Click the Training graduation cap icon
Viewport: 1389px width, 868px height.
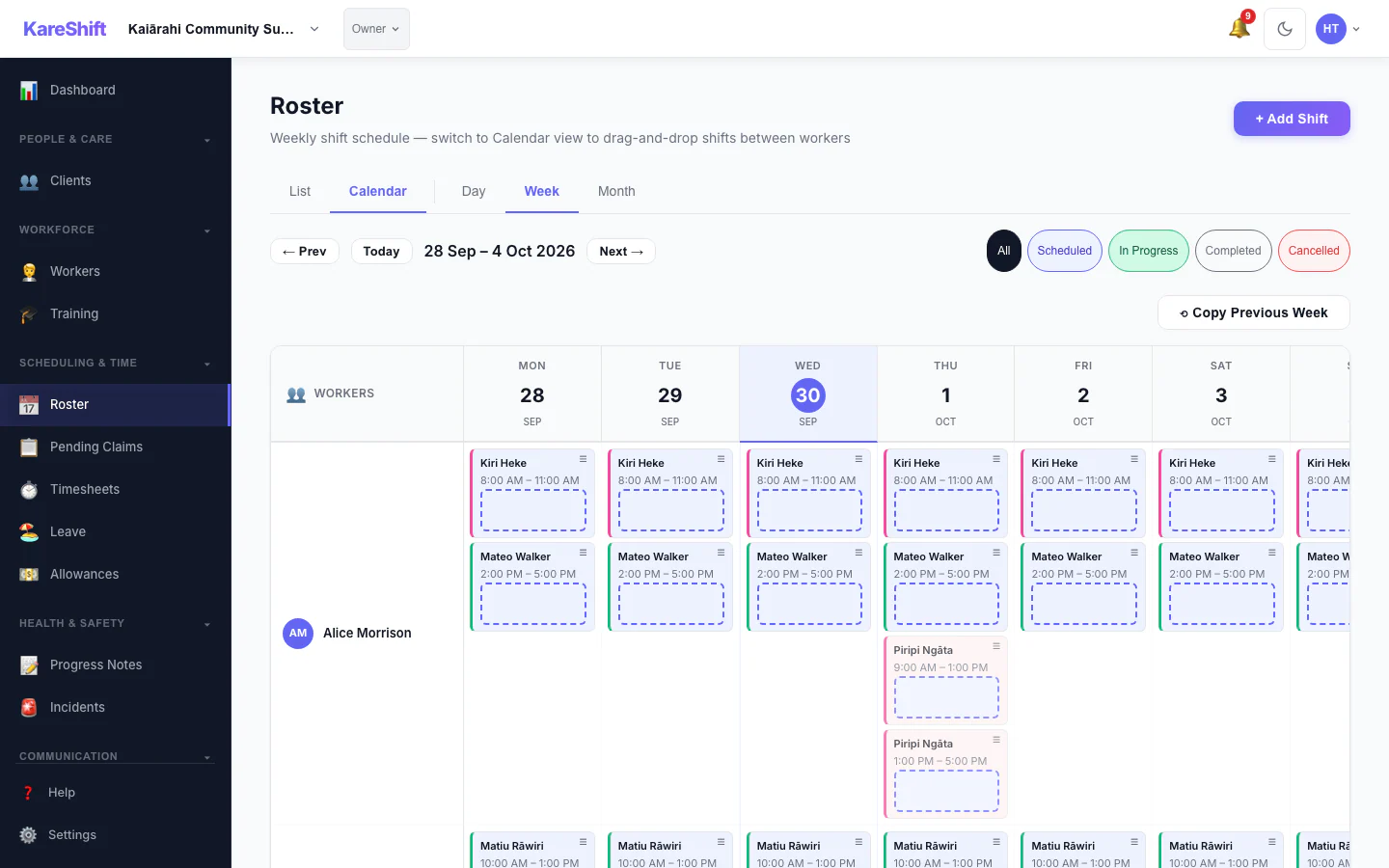pos(29,314)
